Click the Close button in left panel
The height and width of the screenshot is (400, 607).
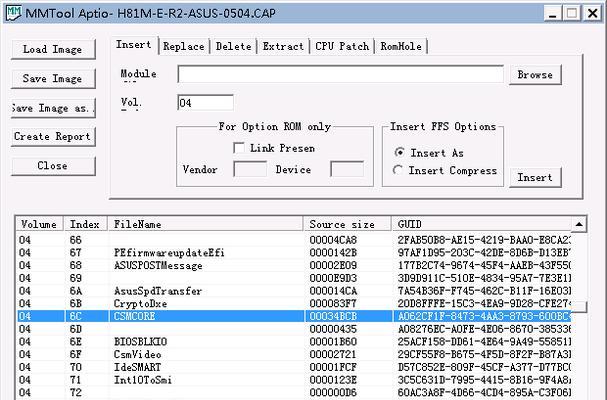(53, 166)
